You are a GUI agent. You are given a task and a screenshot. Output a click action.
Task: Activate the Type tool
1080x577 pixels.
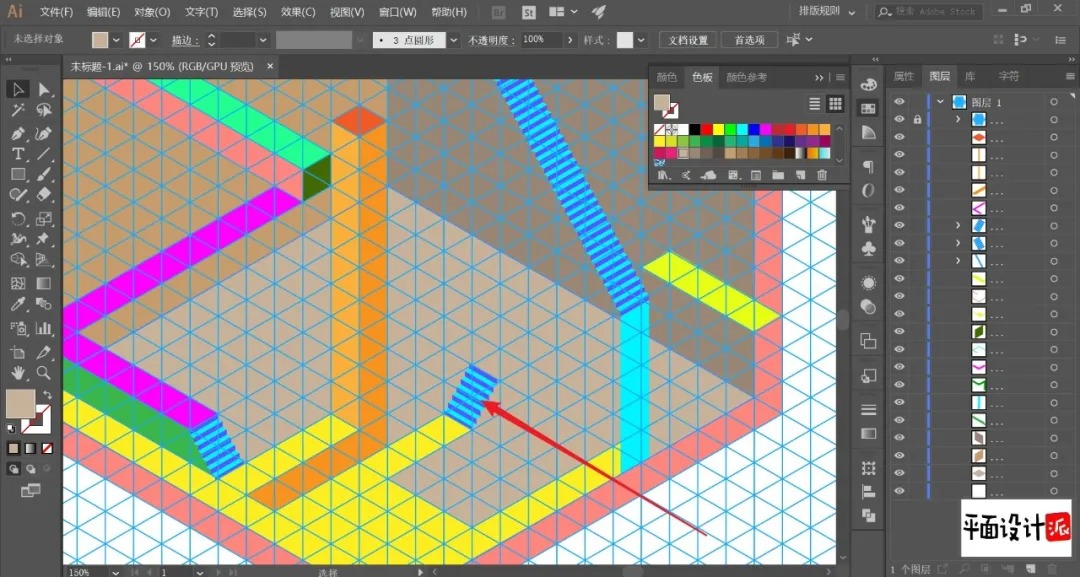pyautogui.click(x=18, y=154)
